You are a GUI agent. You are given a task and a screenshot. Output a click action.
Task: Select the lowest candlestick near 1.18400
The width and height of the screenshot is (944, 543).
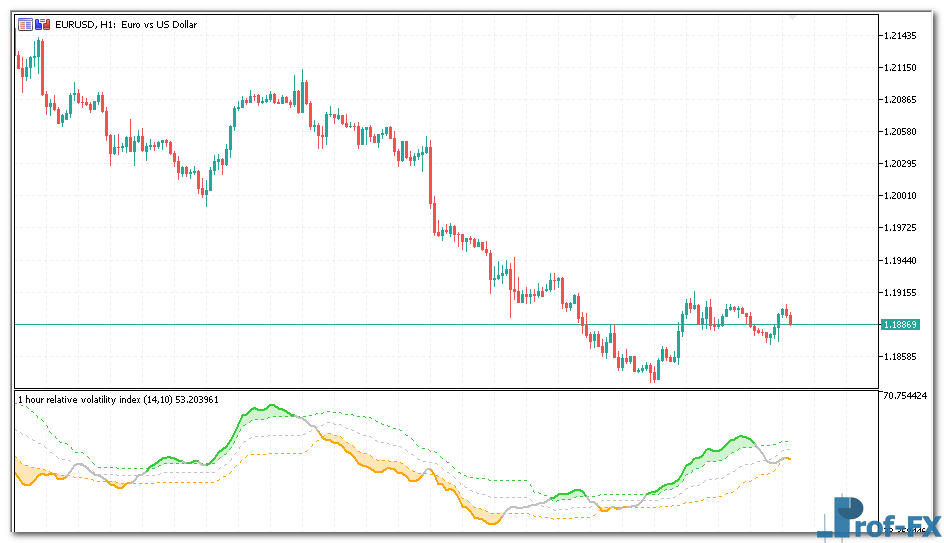[x=654, y=373]
